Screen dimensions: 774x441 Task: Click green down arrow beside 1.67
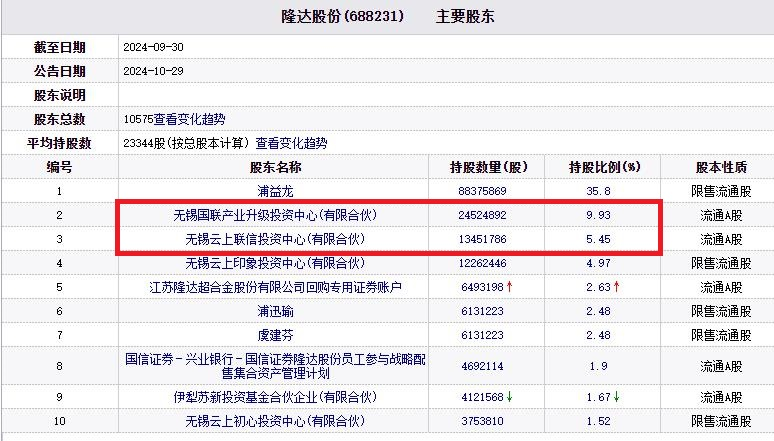(617, 397)
